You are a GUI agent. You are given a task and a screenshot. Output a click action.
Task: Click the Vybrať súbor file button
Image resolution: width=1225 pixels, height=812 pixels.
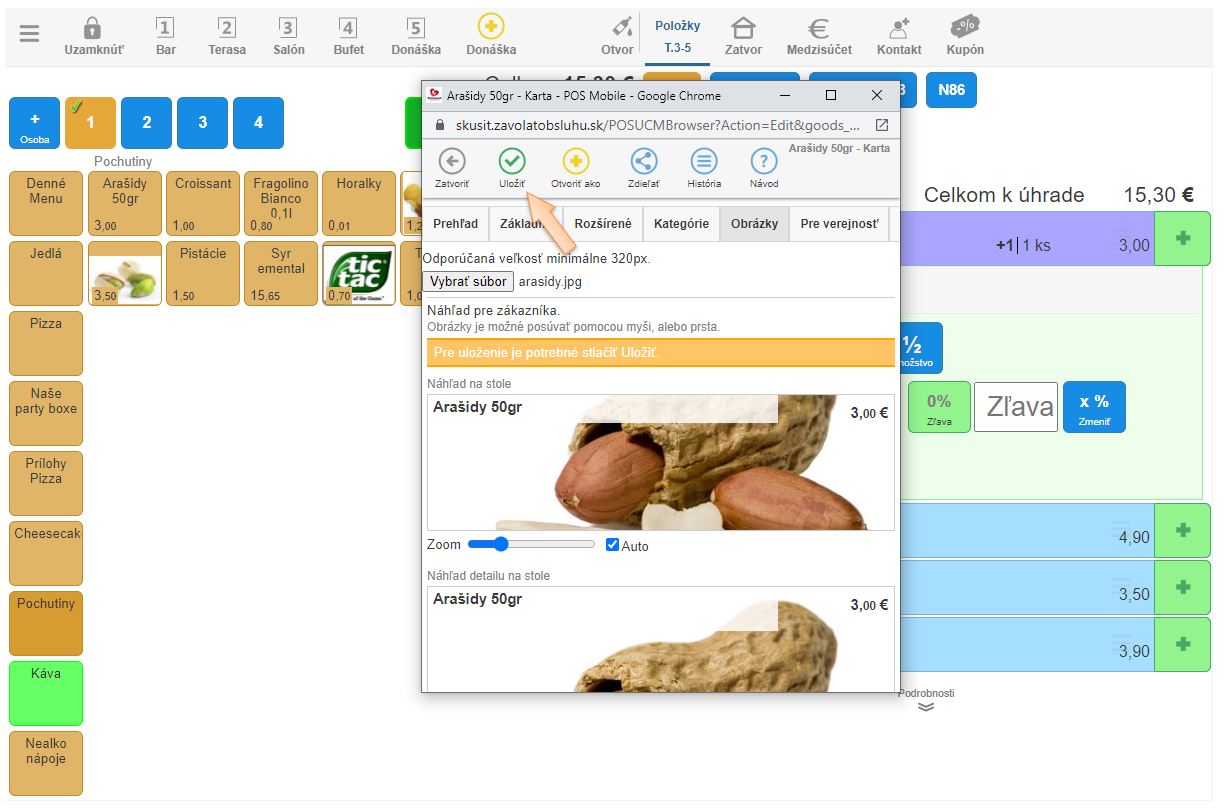[469, 281]
